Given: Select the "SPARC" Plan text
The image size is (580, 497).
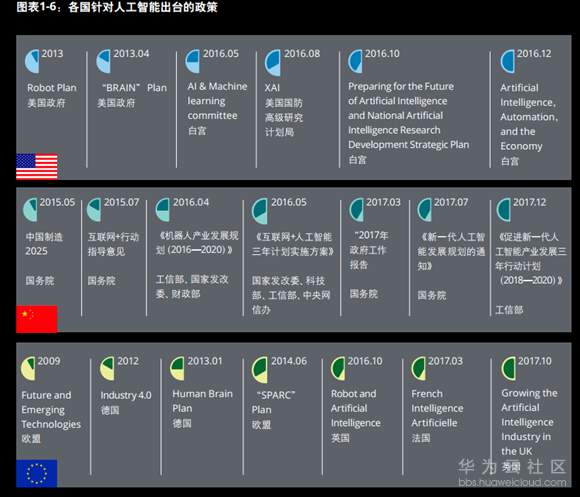Looking at the screenshot, I should click(x=273, y=402).
